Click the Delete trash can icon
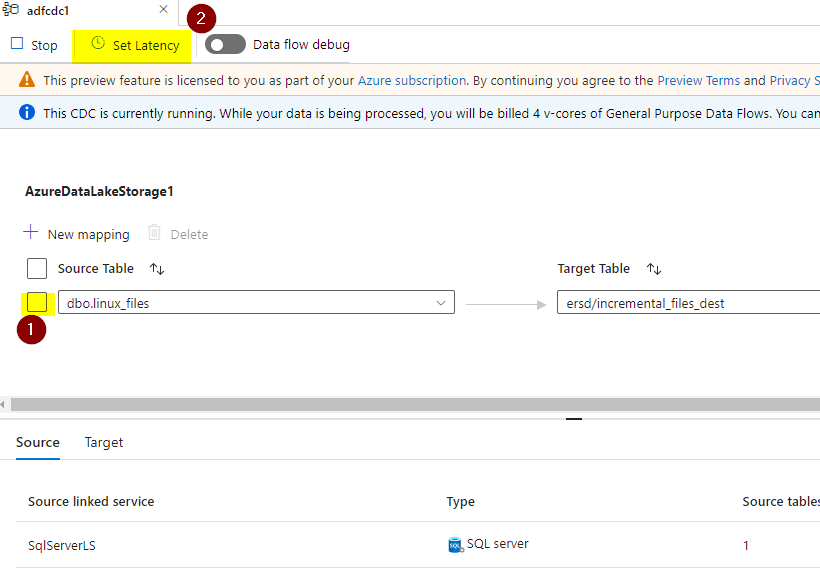Viewport: 820px width, 571px height. click(x=154, y=232)
